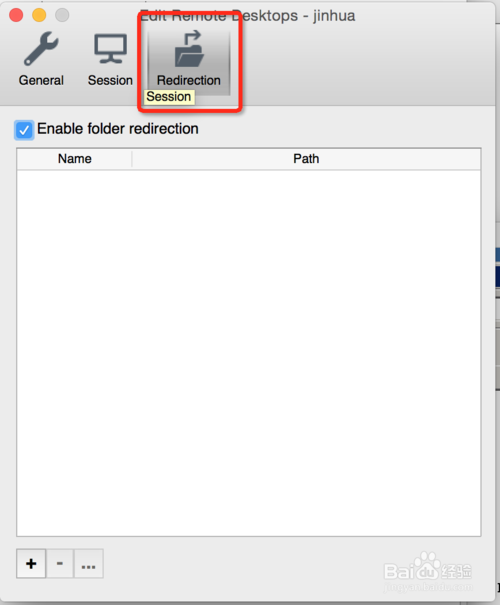
Task: Select the Redirection folder arrow icon
Action: [x=189, y=49]
